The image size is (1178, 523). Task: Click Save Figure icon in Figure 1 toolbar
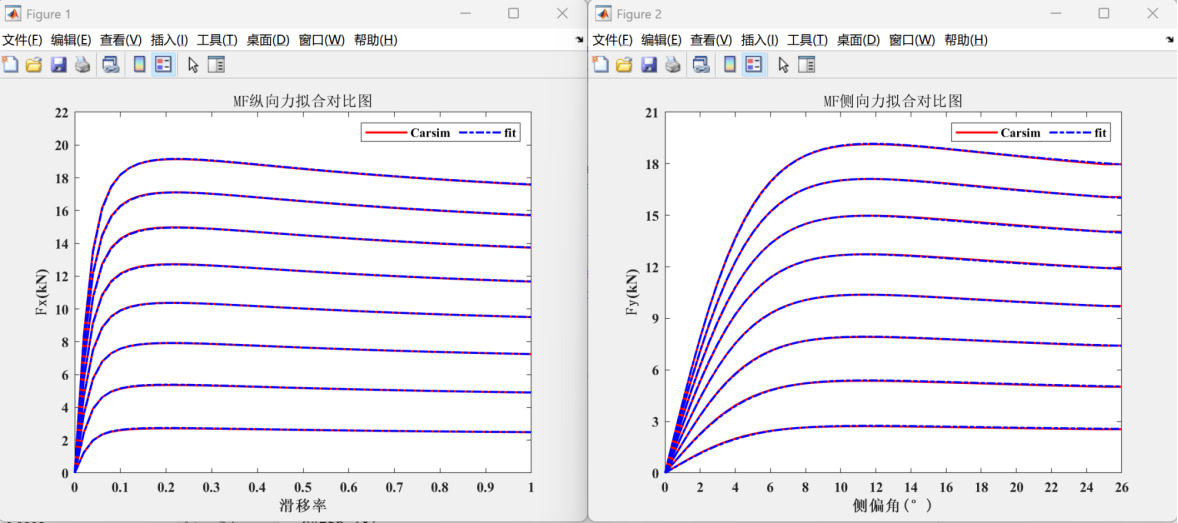(59, 65)
